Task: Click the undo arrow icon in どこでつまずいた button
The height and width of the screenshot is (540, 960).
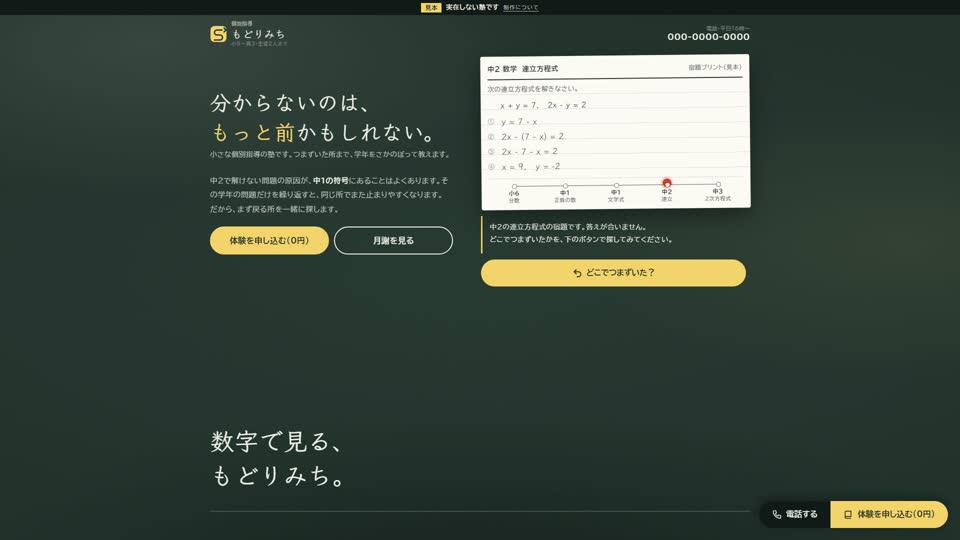Action: point(577,273)
